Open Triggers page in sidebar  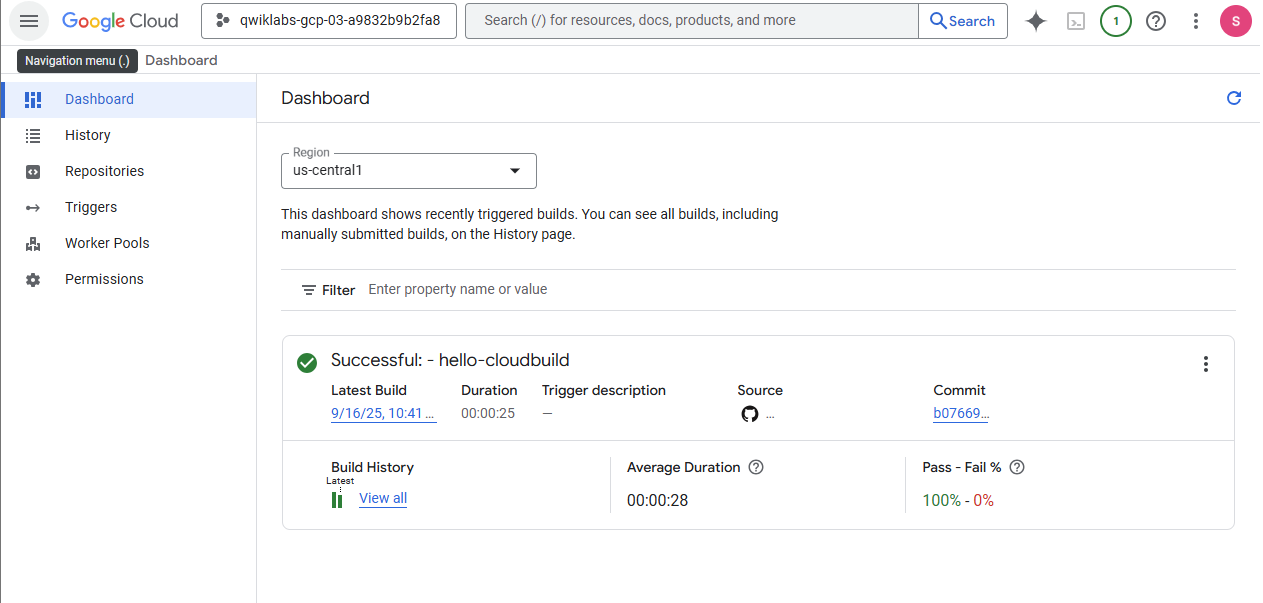click(x=91, y=207)
